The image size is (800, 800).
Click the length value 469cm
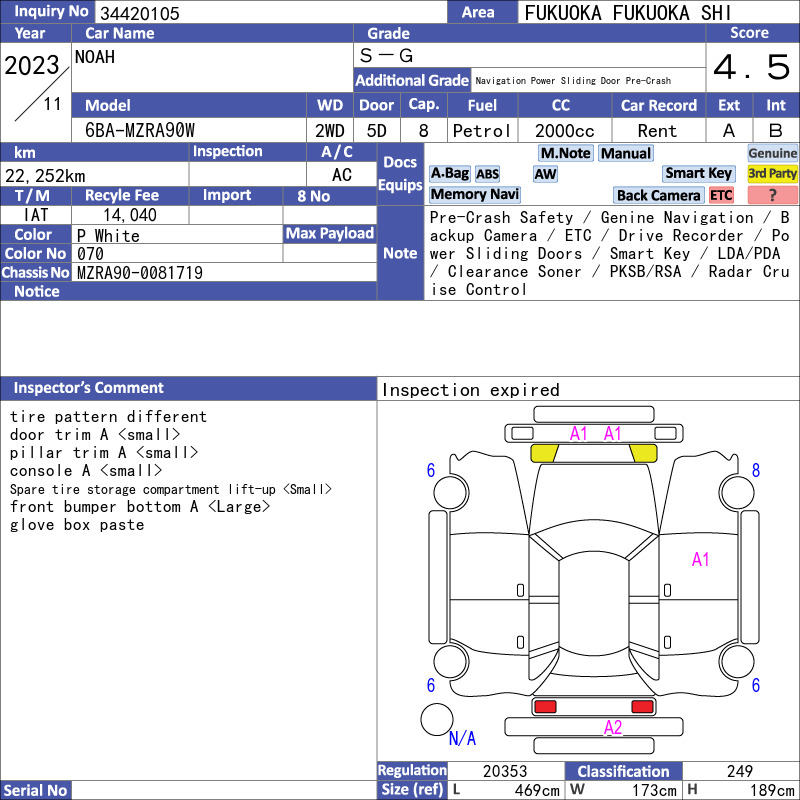click(x=537, y=790)
